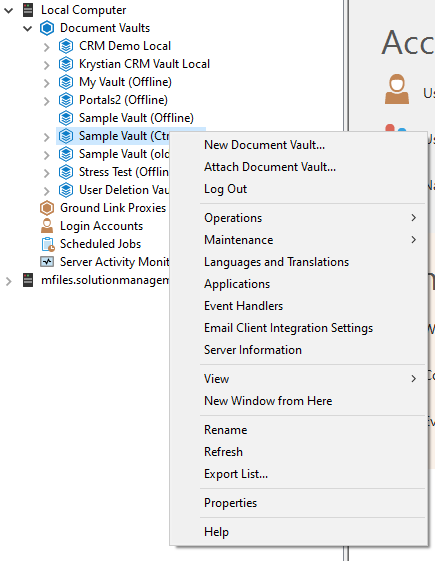
Task: Select the My Vault (Offline) label
Action: 125,82
